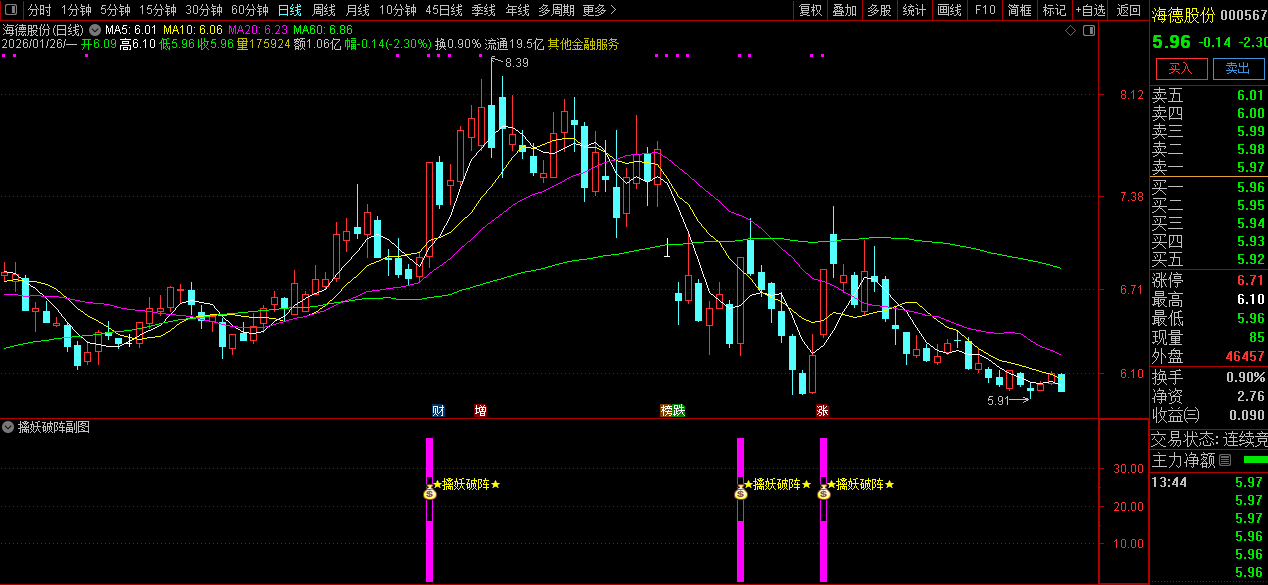Select the 45日线 period

coord(443,10)
